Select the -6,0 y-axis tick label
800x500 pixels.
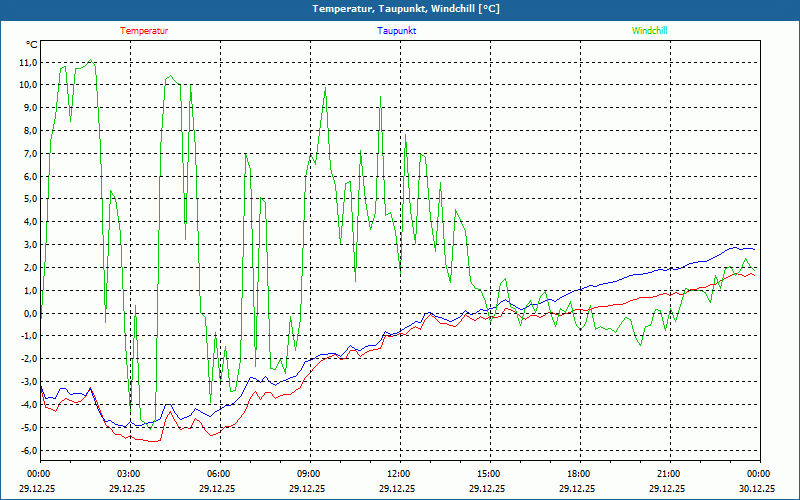point(27,451)
